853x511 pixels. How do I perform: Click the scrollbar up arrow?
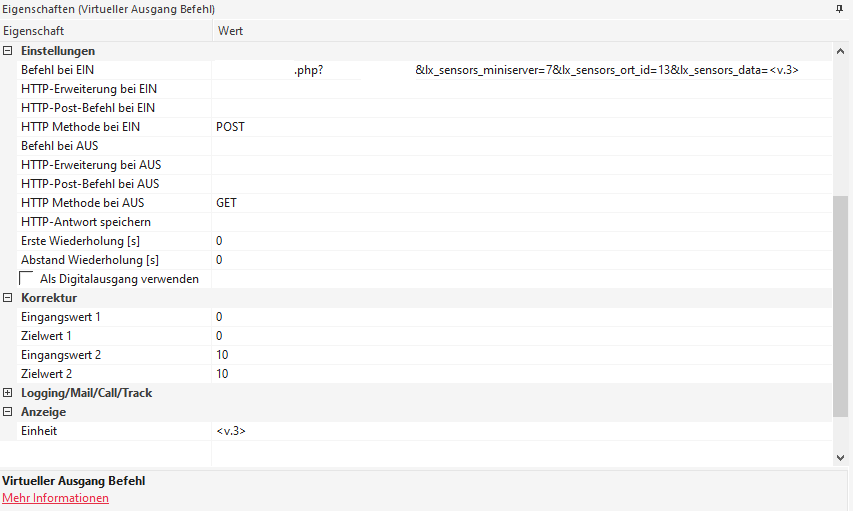coord(840,51)
